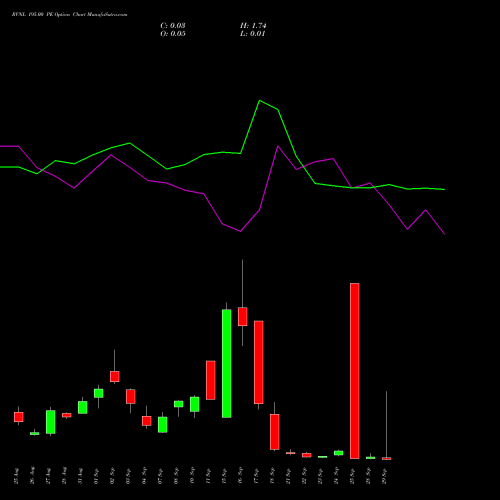Click the 17 Sep date label
Viewport: 500px width, 500px height.
click(x=256, y=476)
